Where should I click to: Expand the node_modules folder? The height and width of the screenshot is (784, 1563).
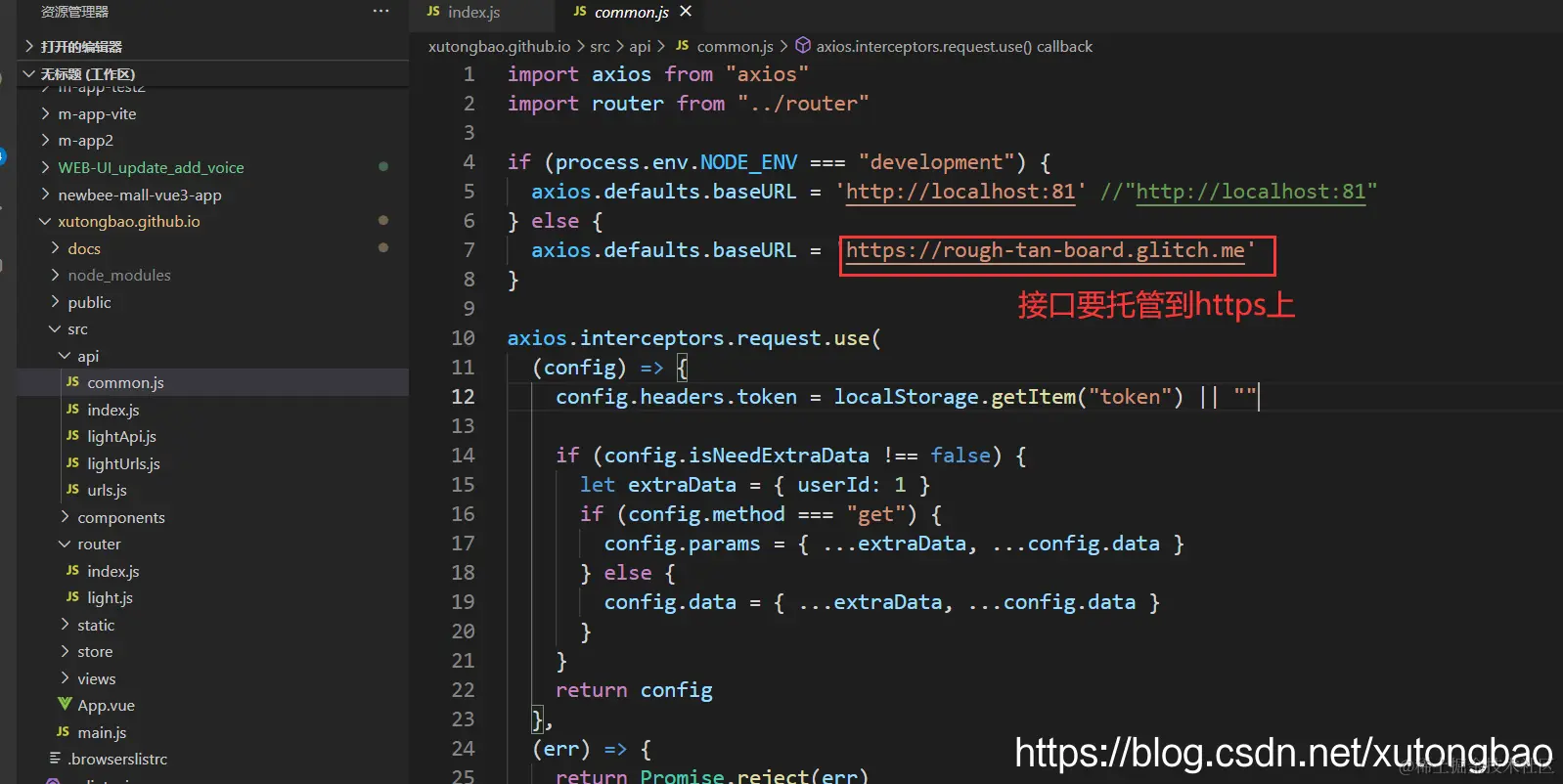(x=119, y=276)
